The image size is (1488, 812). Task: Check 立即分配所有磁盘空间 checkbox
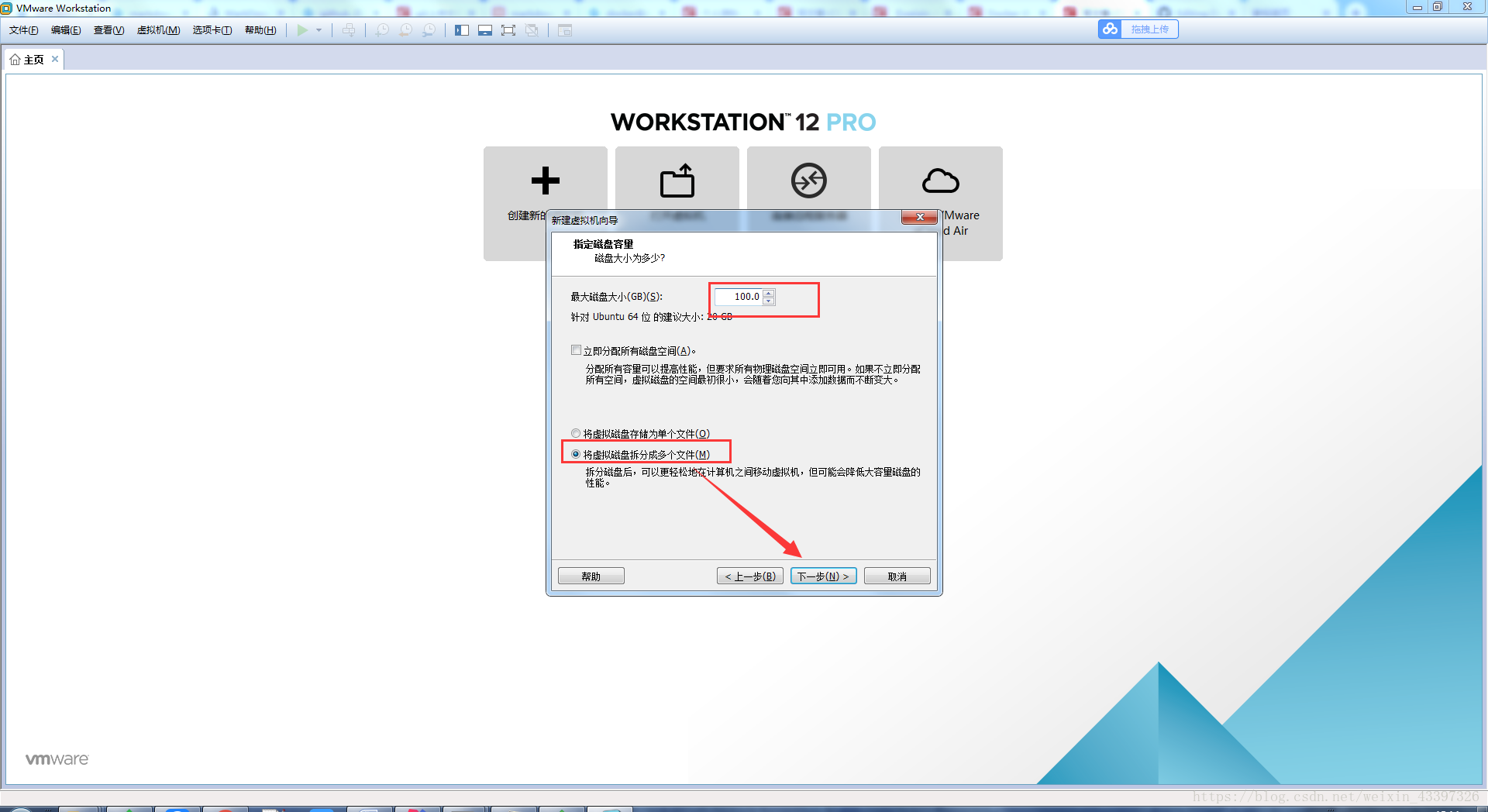click(x=576, y=350)
